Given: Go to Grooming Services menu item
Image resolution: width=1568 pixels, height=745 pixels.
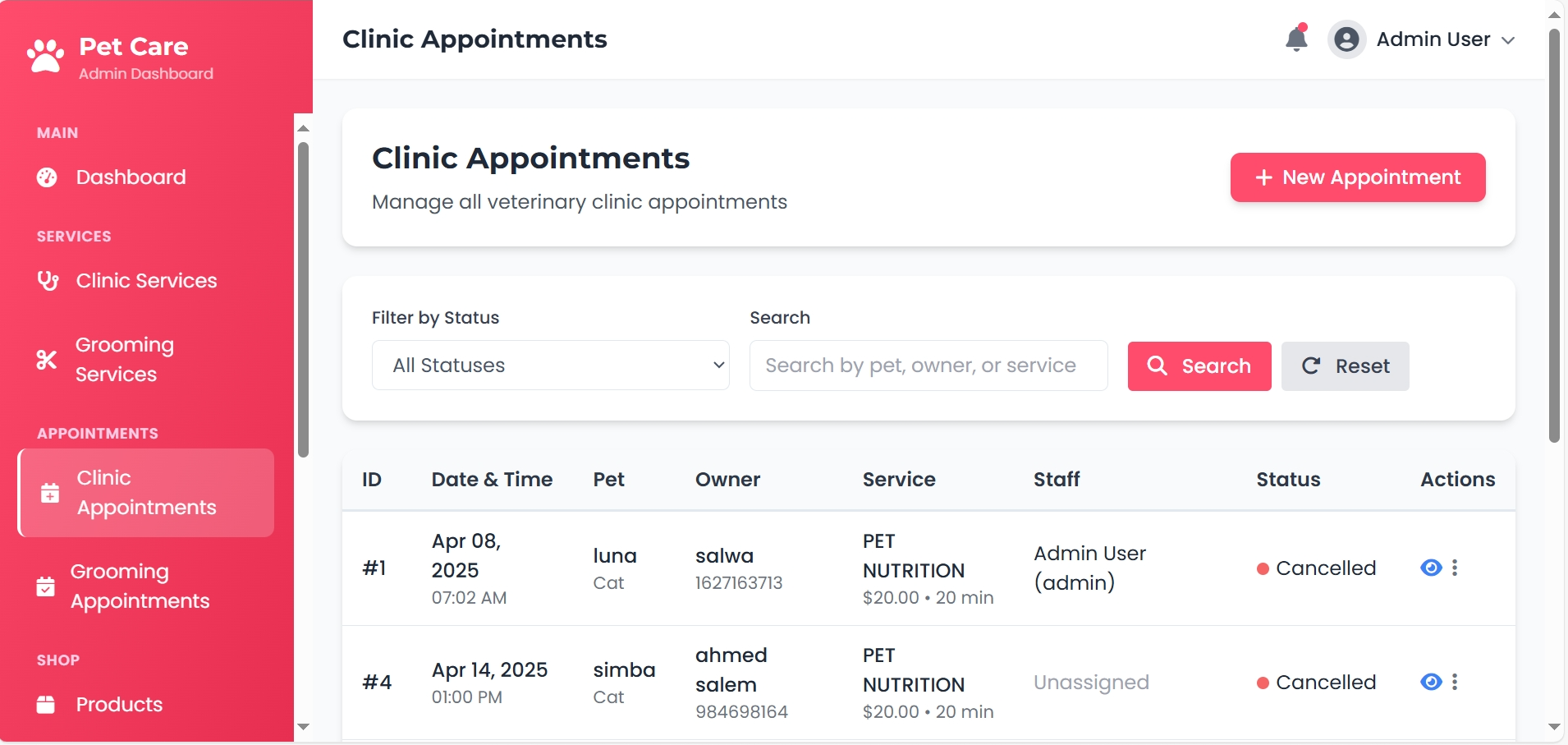Looking at the screenshot, I should 125,360.
